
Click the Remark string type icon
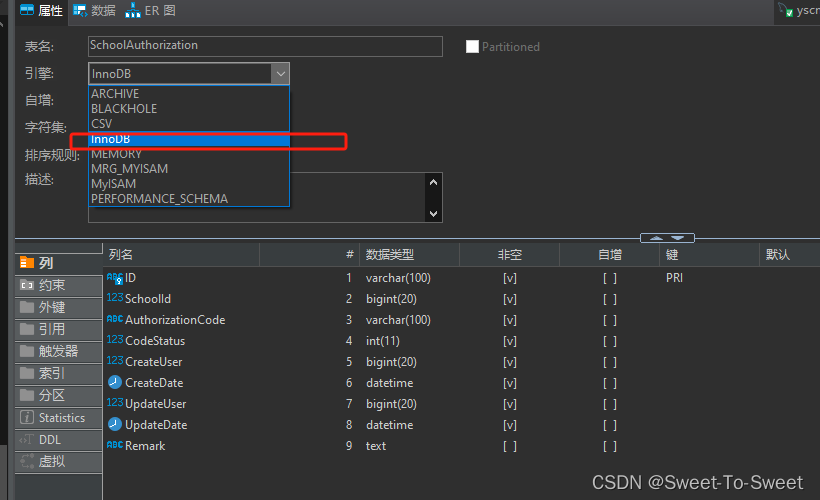click(x=115, y=445)
